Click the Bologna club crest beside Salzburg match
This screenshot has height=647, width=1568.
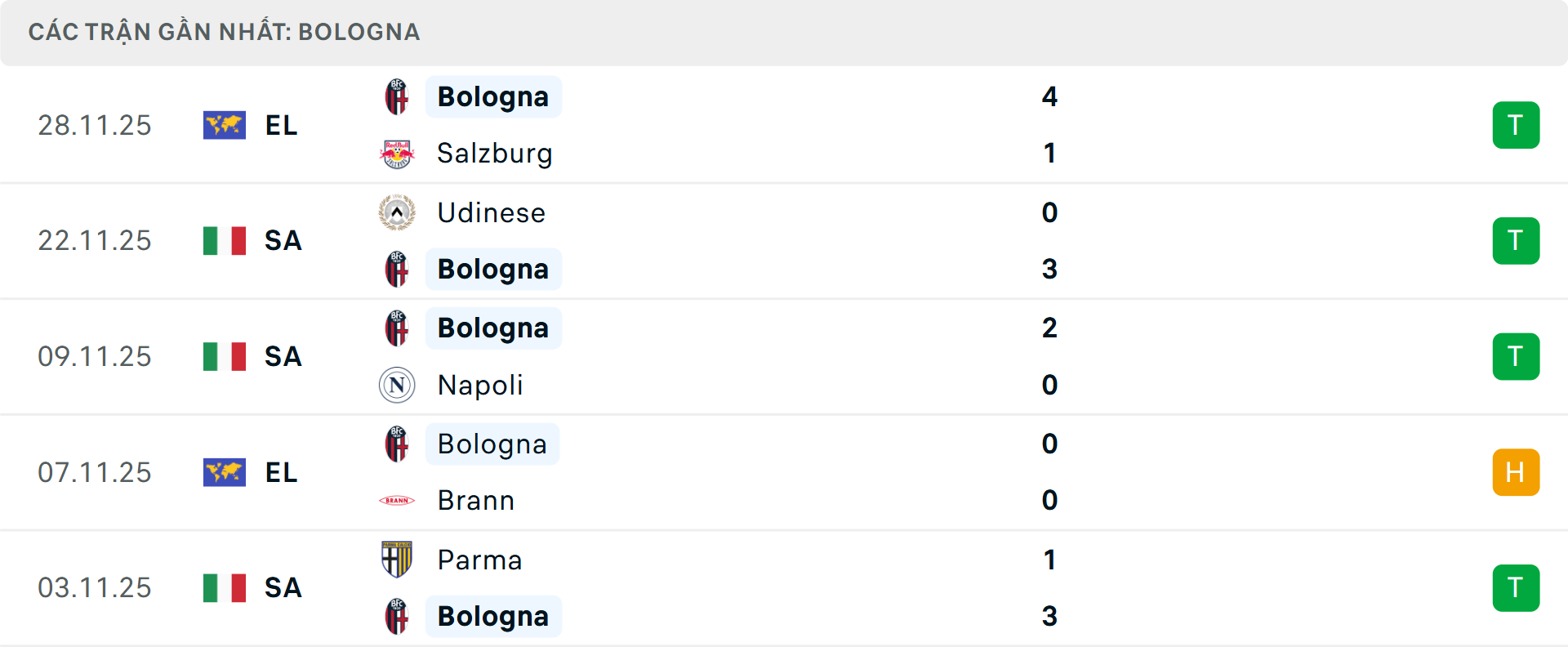[x=397, y=96]
